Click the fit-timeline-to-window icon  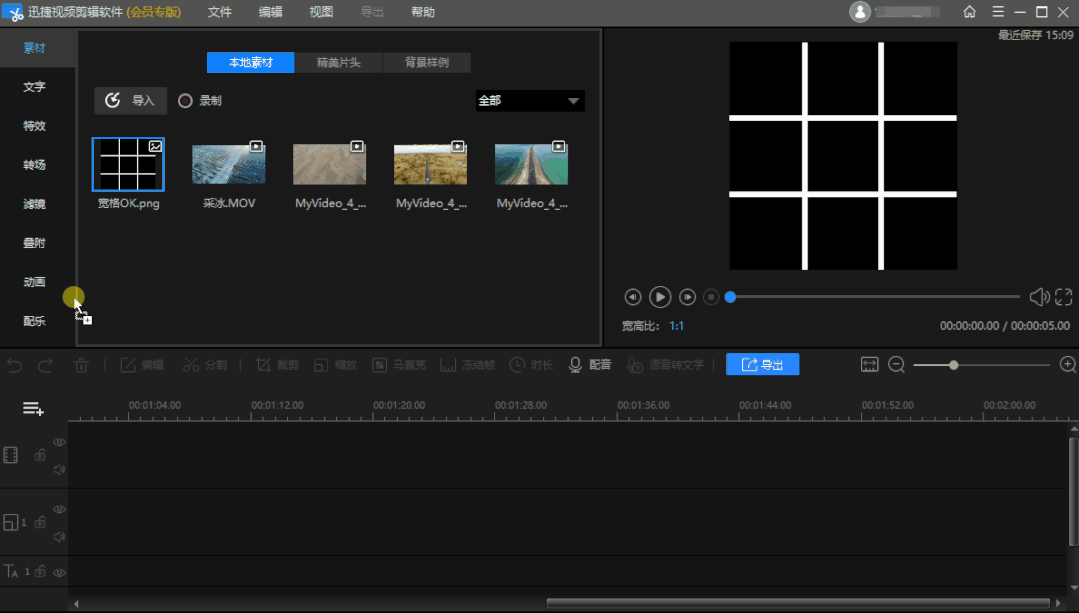coord(869,365)
